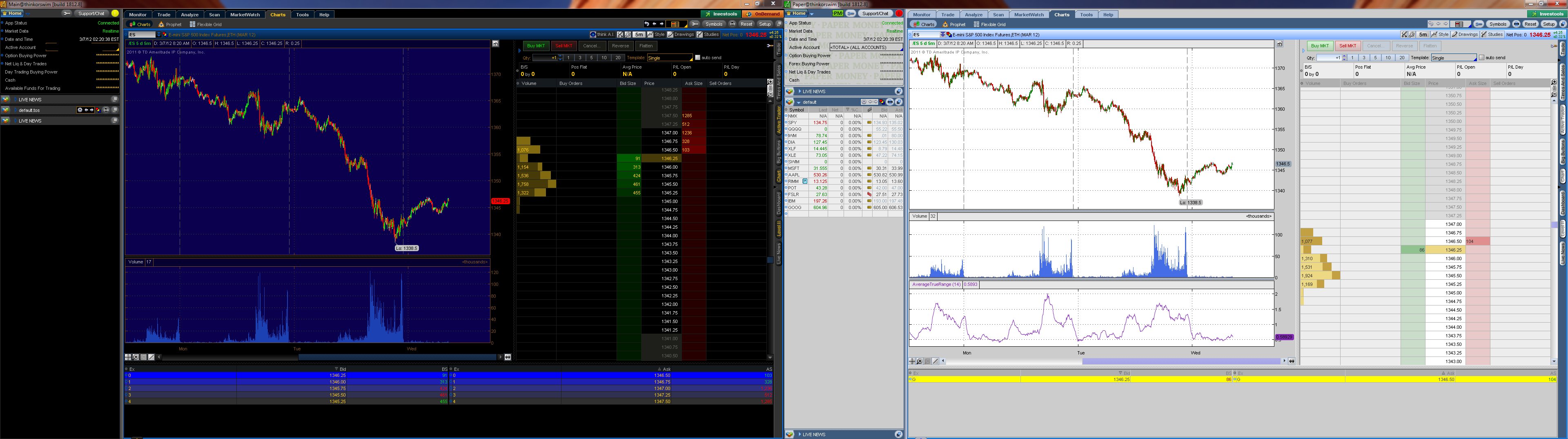The width and height of the screenshot is (1568, 439).
Task: Toggle the Trade side tab in Main window
Action: point(779,49)
